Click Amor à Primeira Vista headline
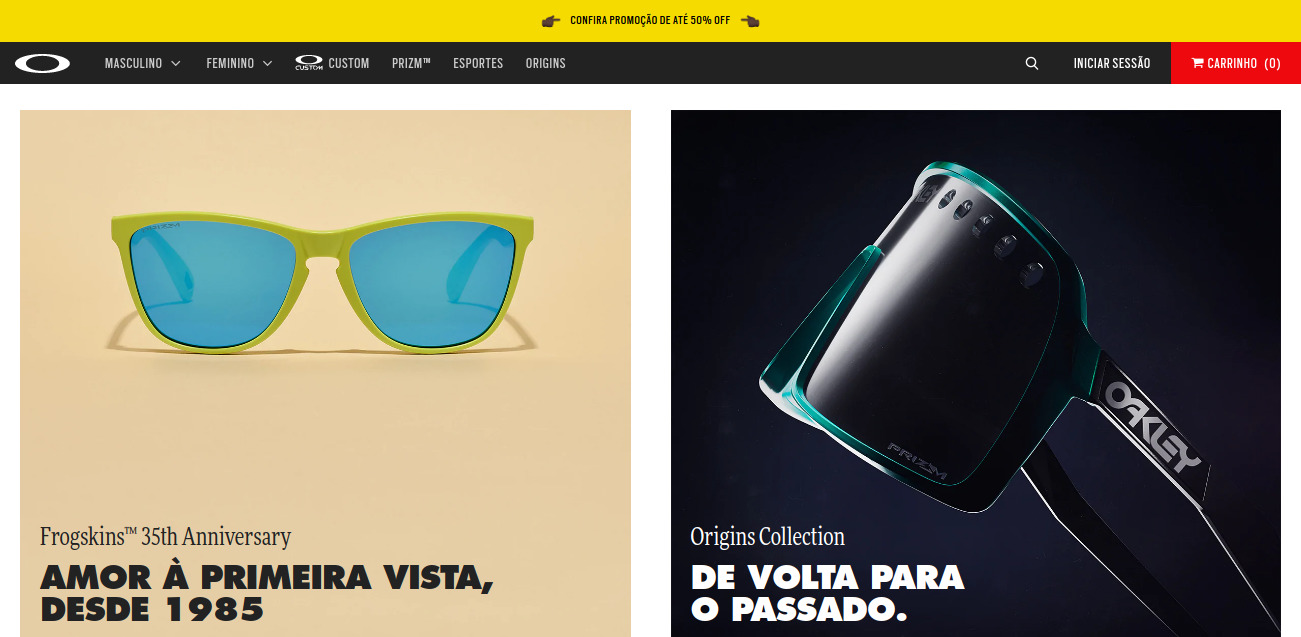The image size is (1301, 637). click(268, 593)
